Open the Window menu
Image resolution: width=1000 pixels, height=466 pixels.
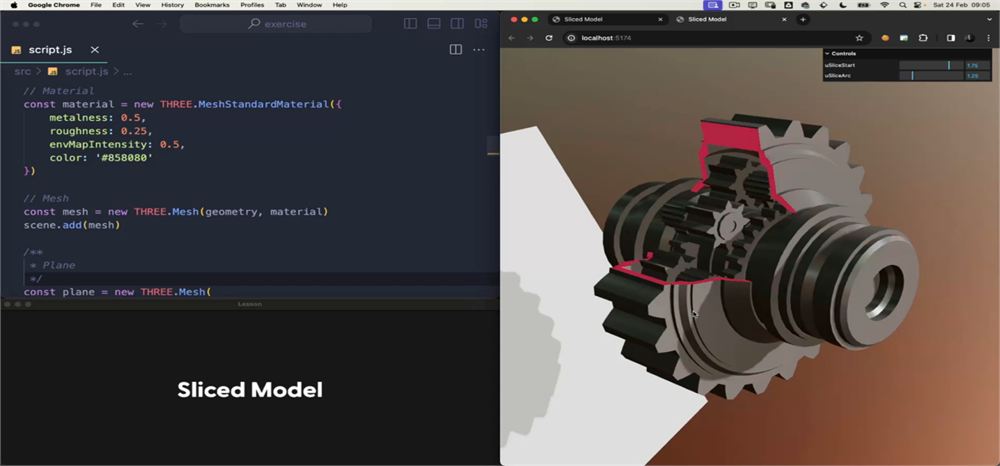point(309,4)
